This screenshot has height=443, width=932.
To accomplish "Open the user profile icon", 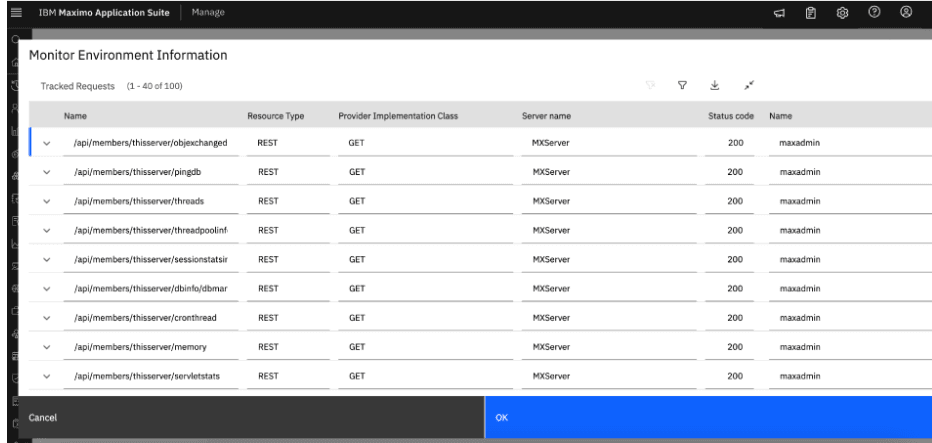I will tap(906, 12).
